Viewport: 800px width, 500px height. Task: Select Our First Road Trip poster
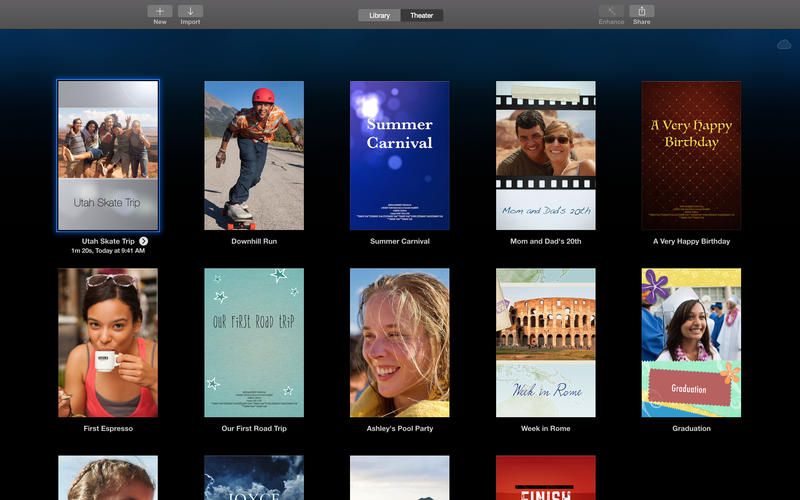click(x=254, y=342)
